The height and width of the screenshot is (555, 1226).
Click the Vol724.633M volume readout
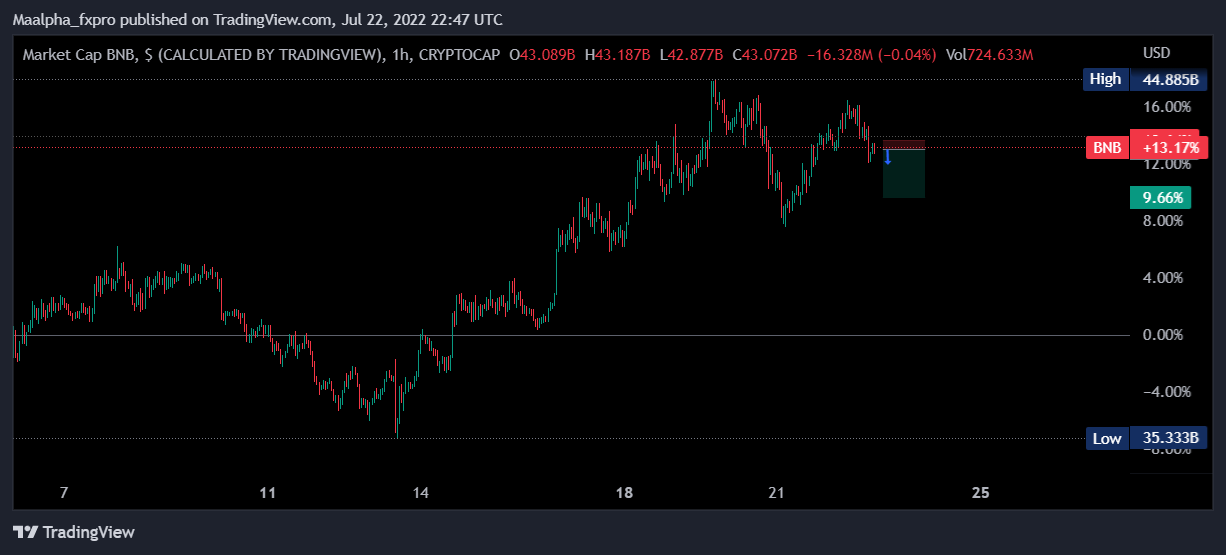(990, 53)
